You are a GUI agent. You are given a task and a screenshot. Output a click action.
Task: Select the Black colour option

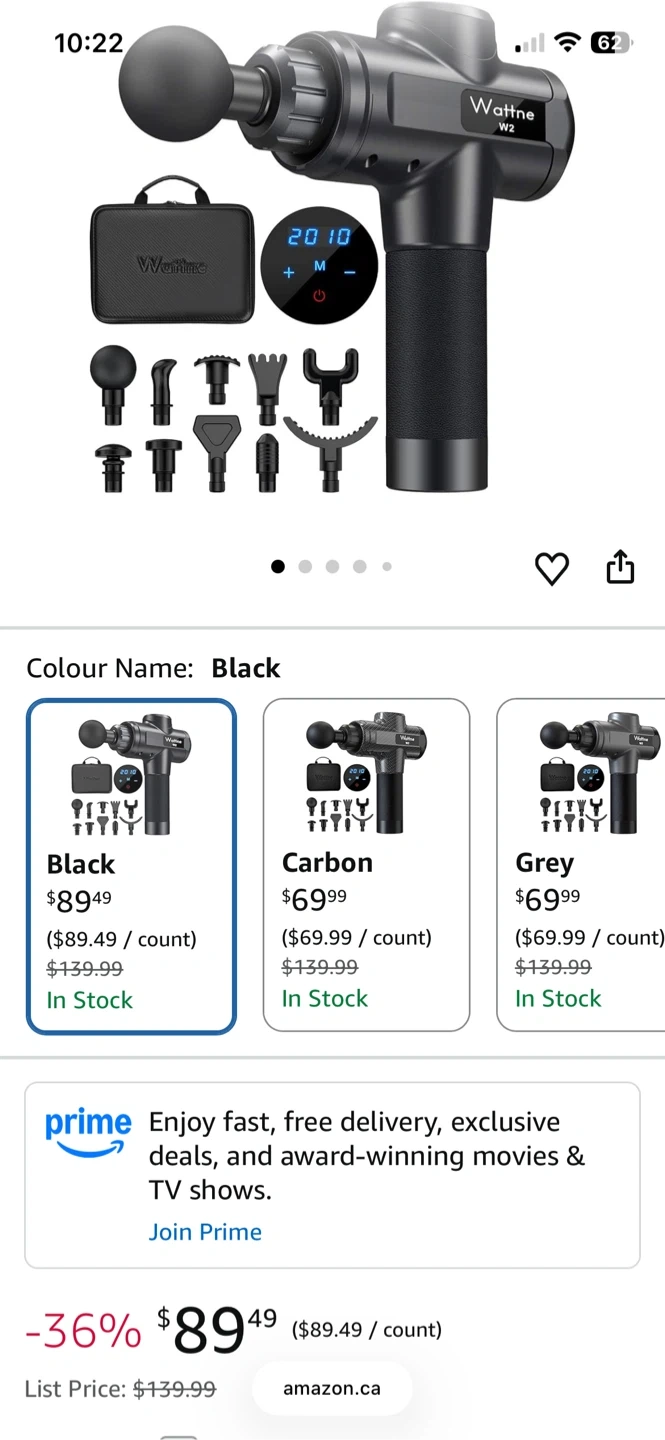point(131,866)
